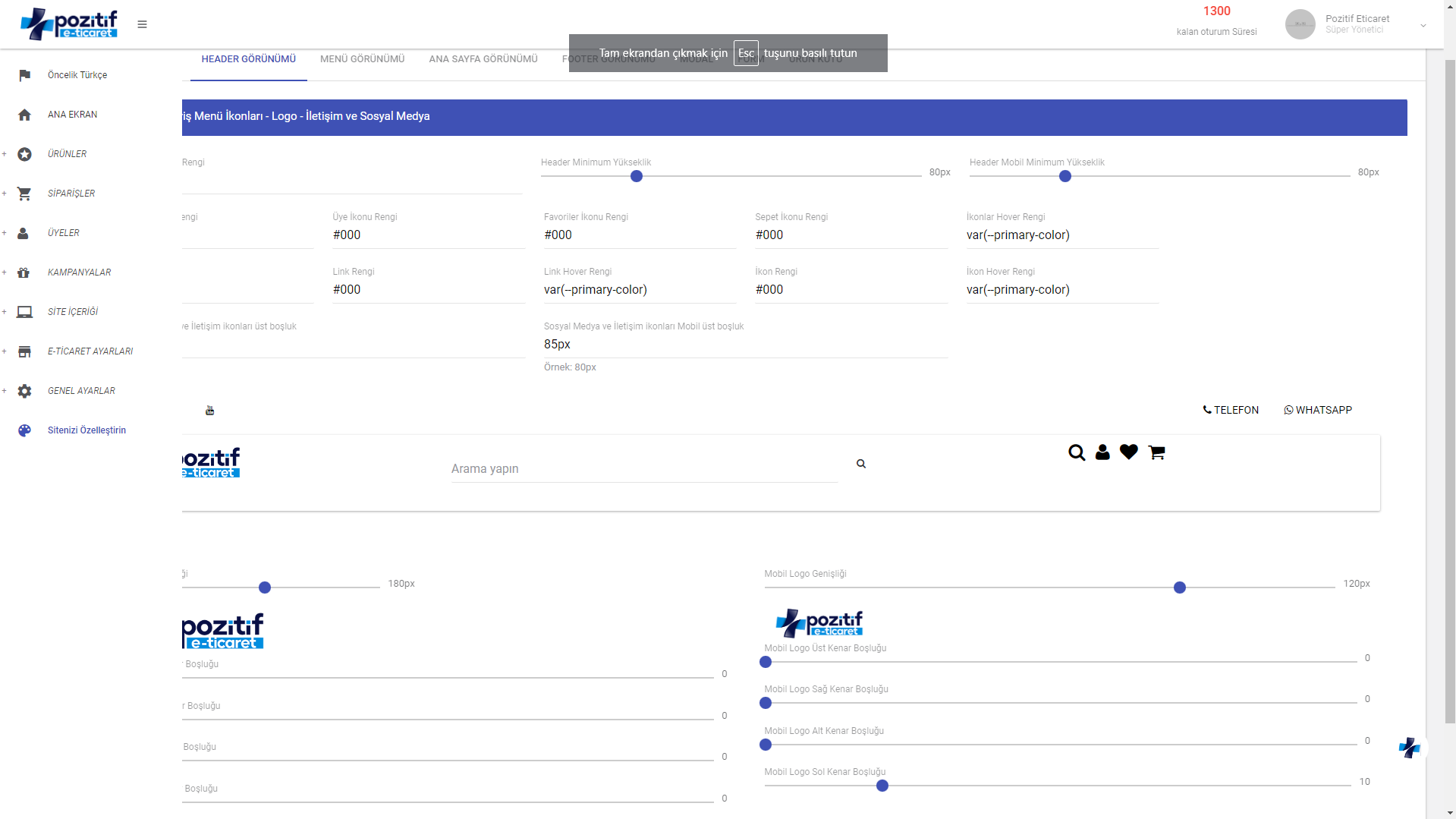Image resolution: width=1456 pixels, height=819 pixels.
Task: Click the Mobil Logo Genişliği slider handle
Action: click(x=1179, y=587)
